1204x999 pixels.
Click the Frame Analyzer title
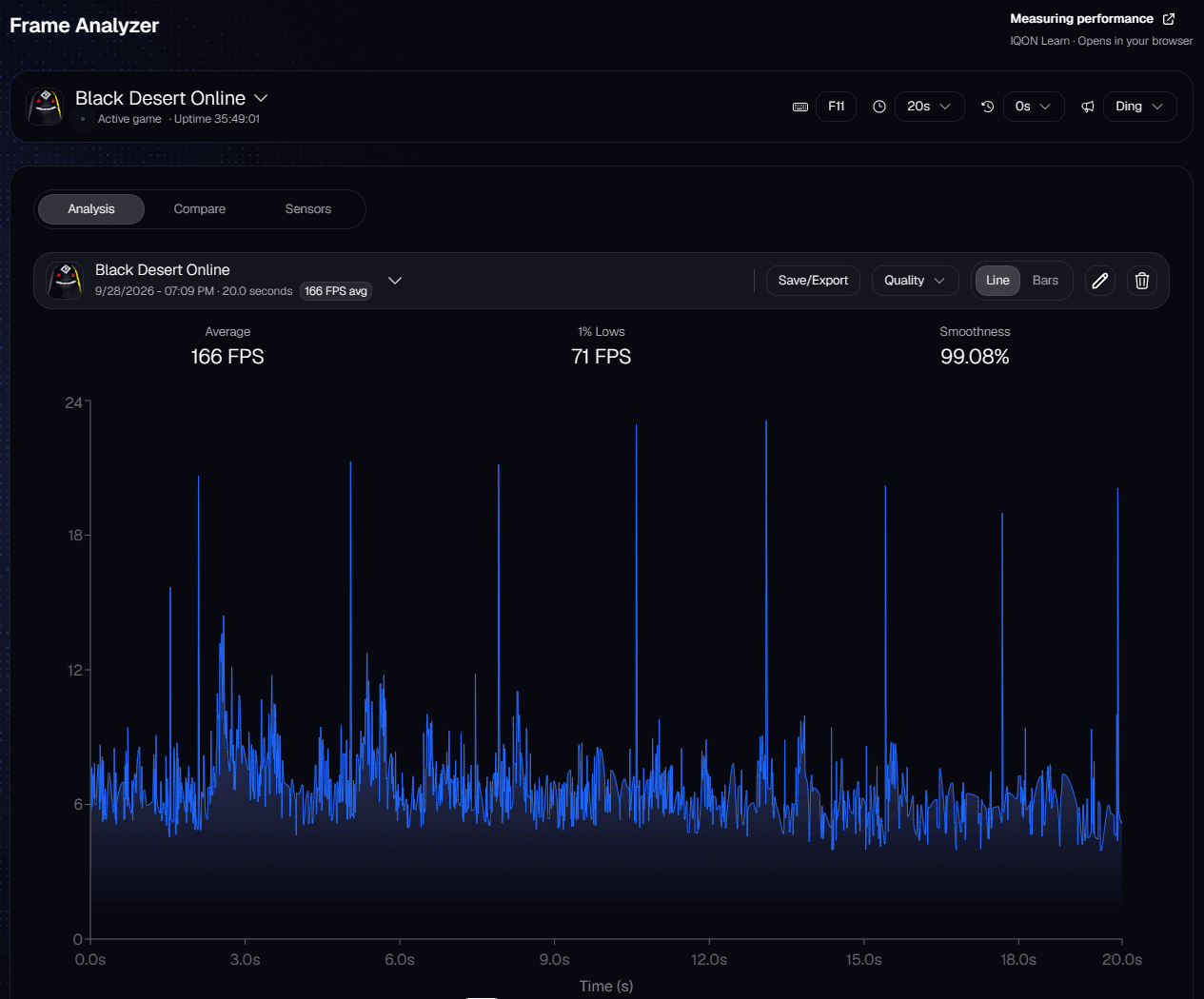(85, 26)
